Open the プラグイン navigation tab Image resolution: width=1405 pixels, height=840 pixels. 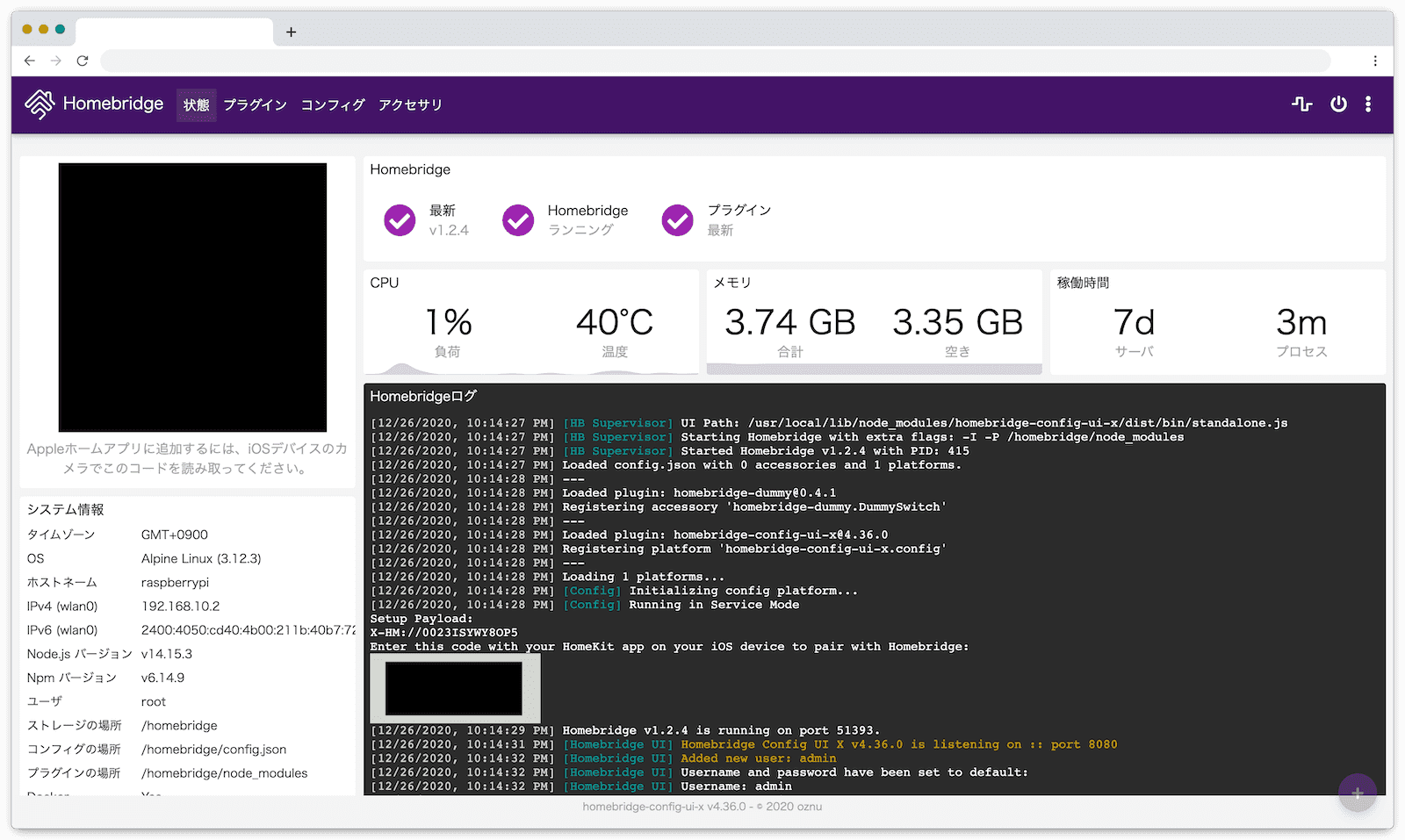255,105
